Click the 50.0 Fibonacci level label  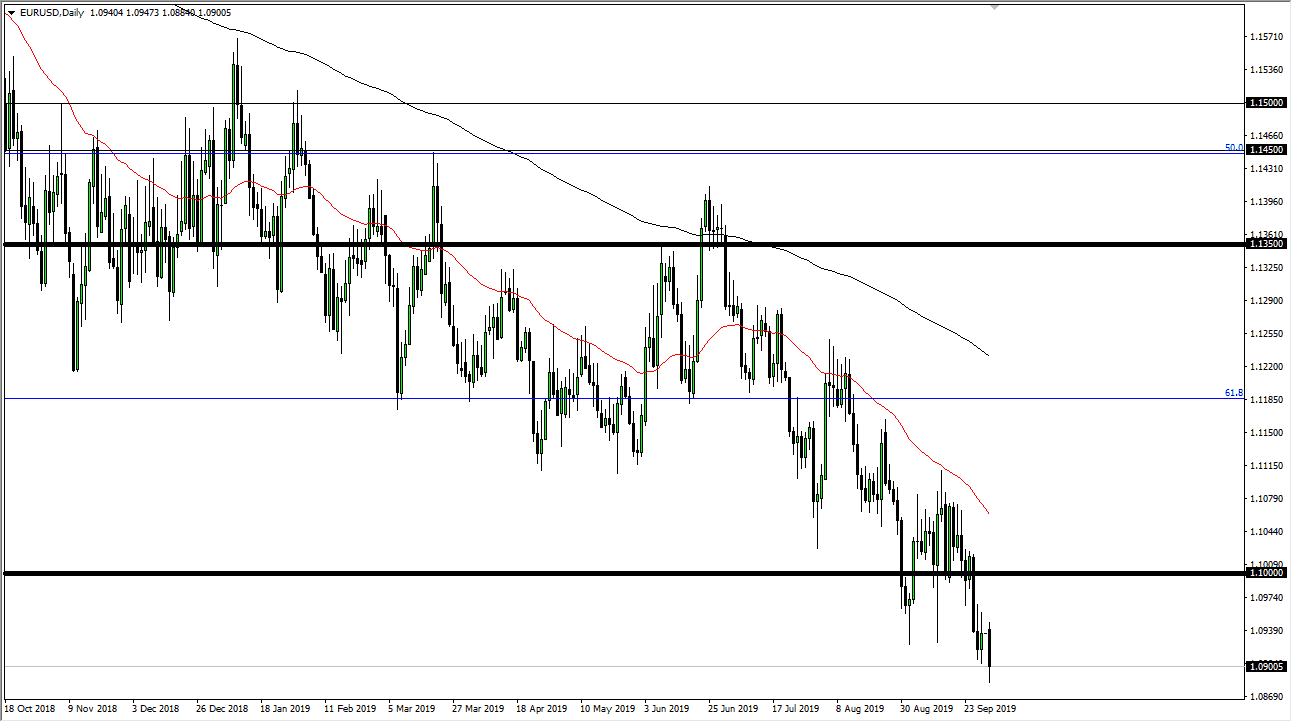[x=1232, y=147]
